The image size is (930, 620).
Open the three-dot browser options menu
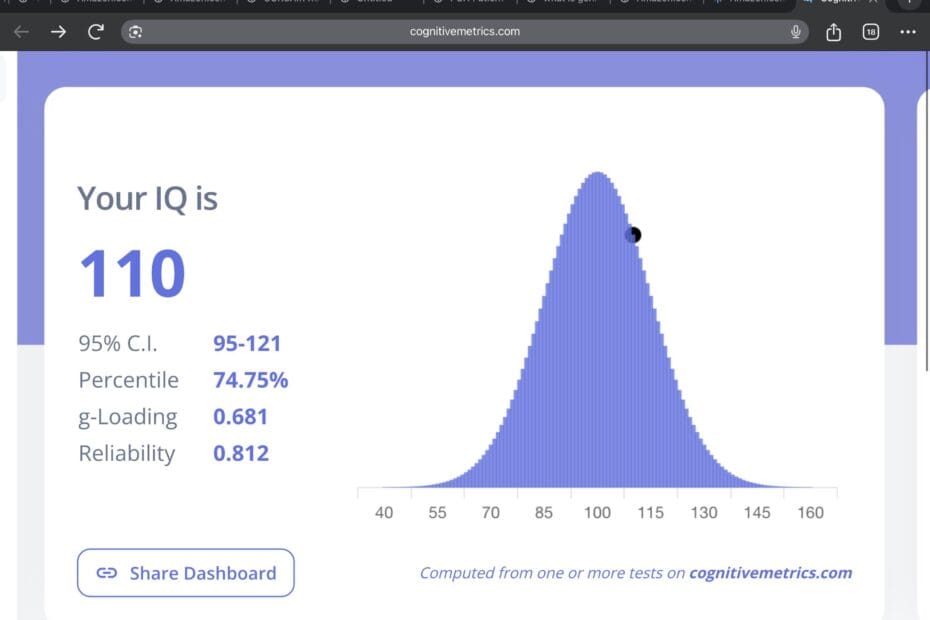pyautogui.click(x=908, y=31)
